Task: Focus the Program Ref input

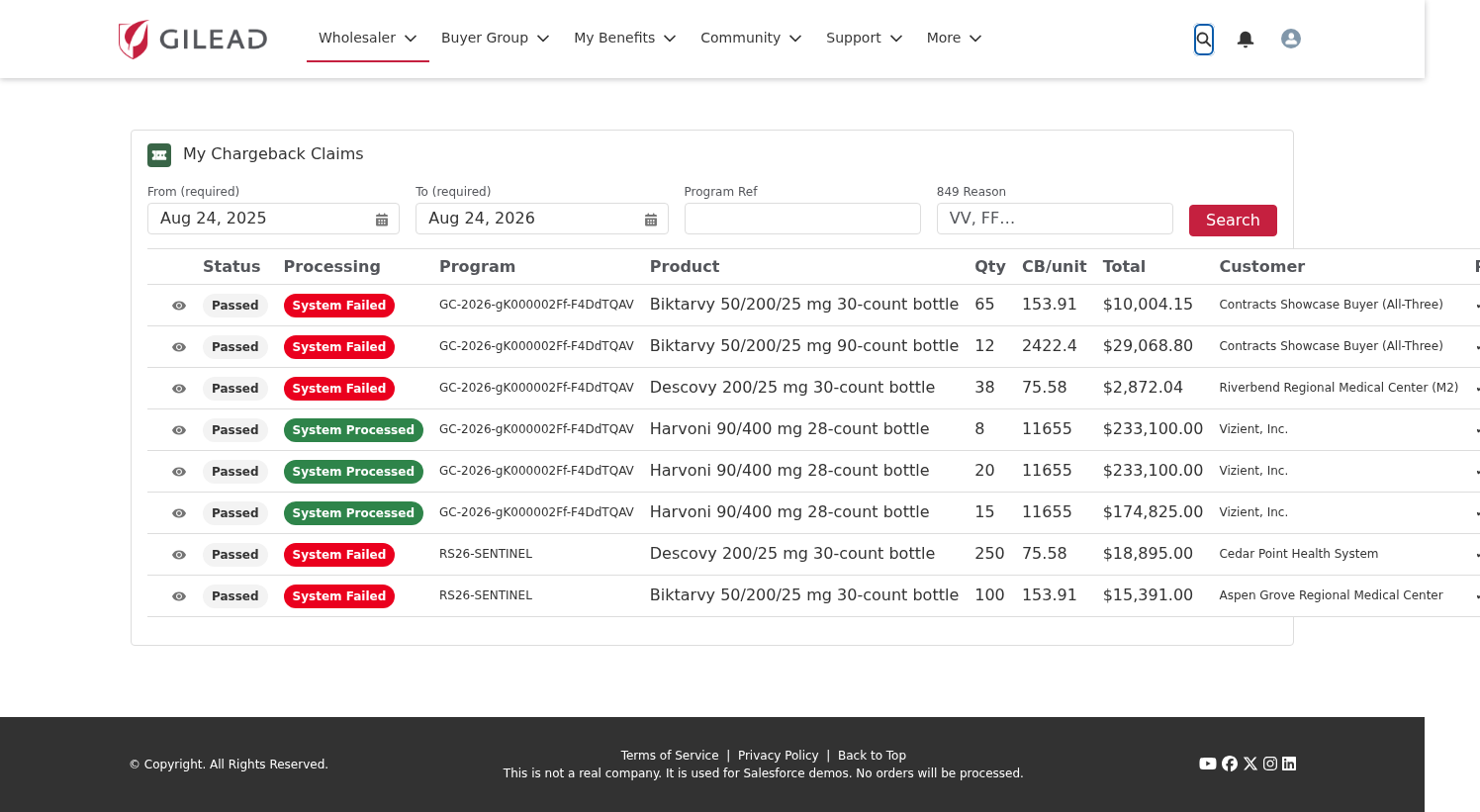Action: [802, 219]
